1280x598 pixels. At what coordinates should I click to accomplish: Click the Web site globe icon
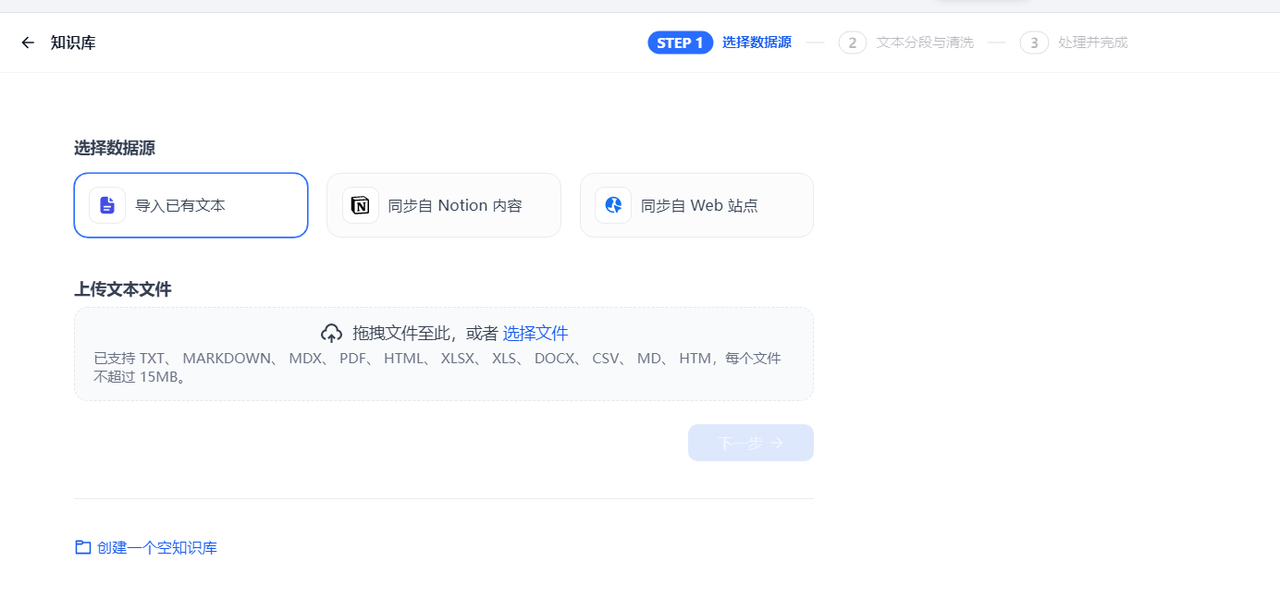(613, 206)
